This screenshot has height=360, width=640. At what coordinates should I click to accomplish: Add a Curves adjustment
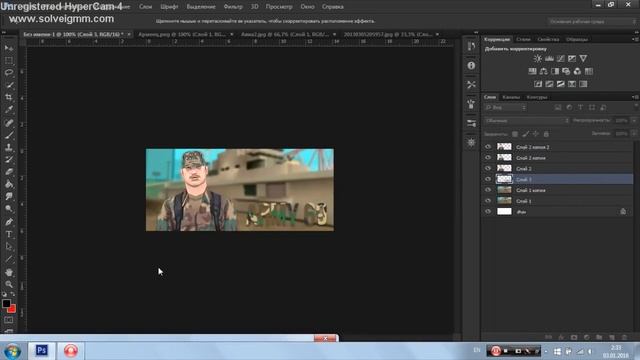(560, 58)
